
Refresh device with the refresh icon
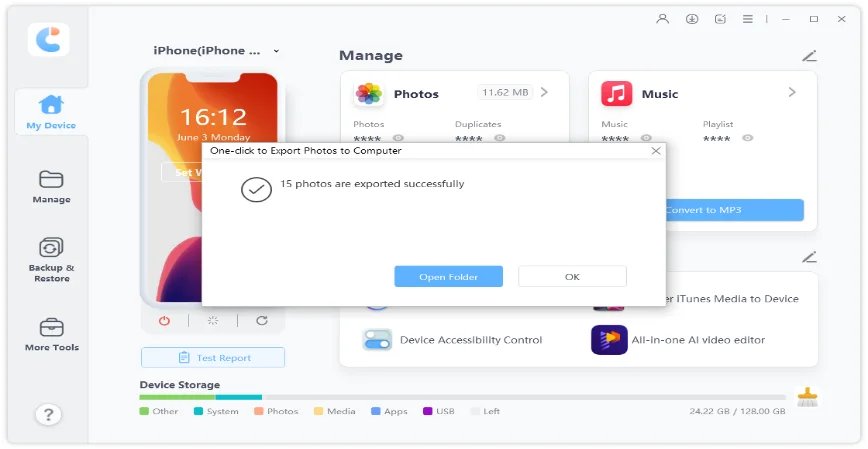(x=262, y=321)
